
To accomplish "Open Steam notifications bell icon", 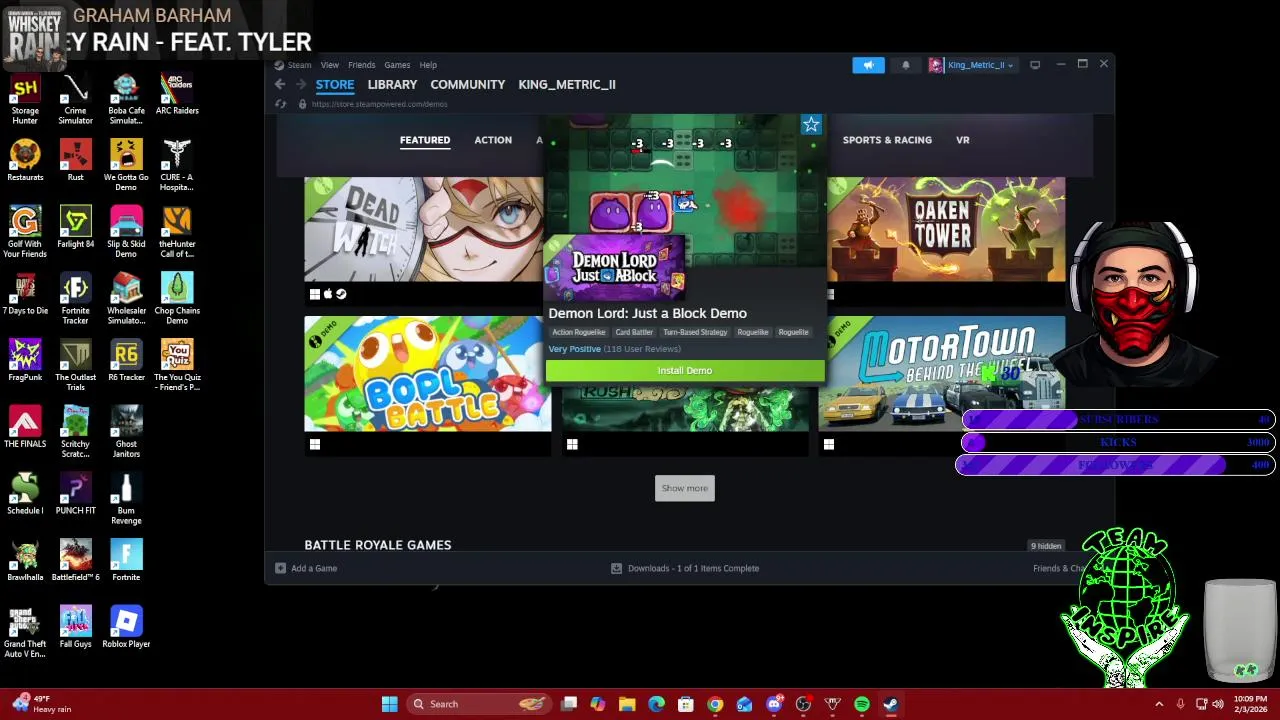I will (906, 65).
